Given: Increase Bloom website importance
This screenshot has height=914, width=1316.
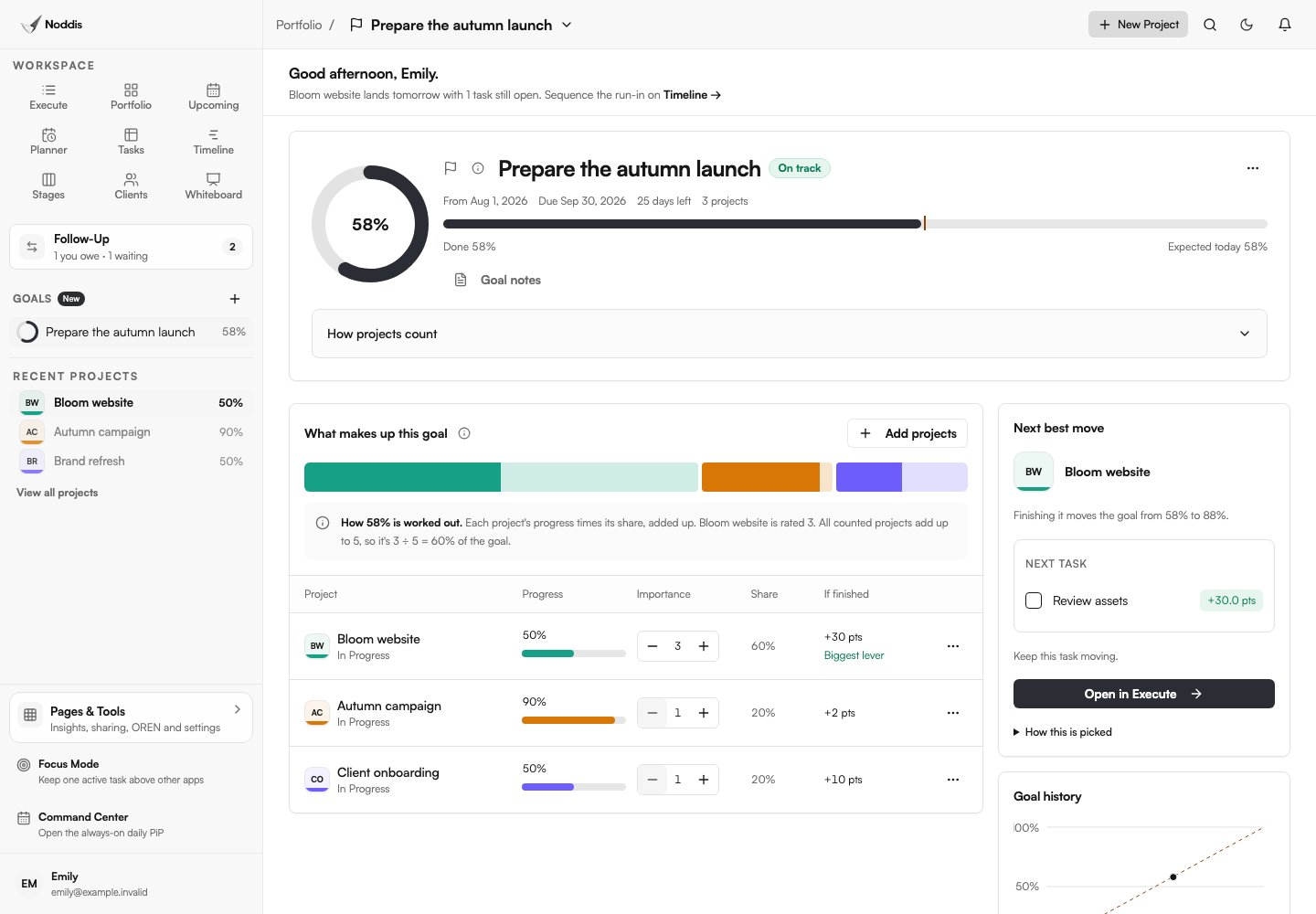Looking at the screenshot, I should click(704, 646).
